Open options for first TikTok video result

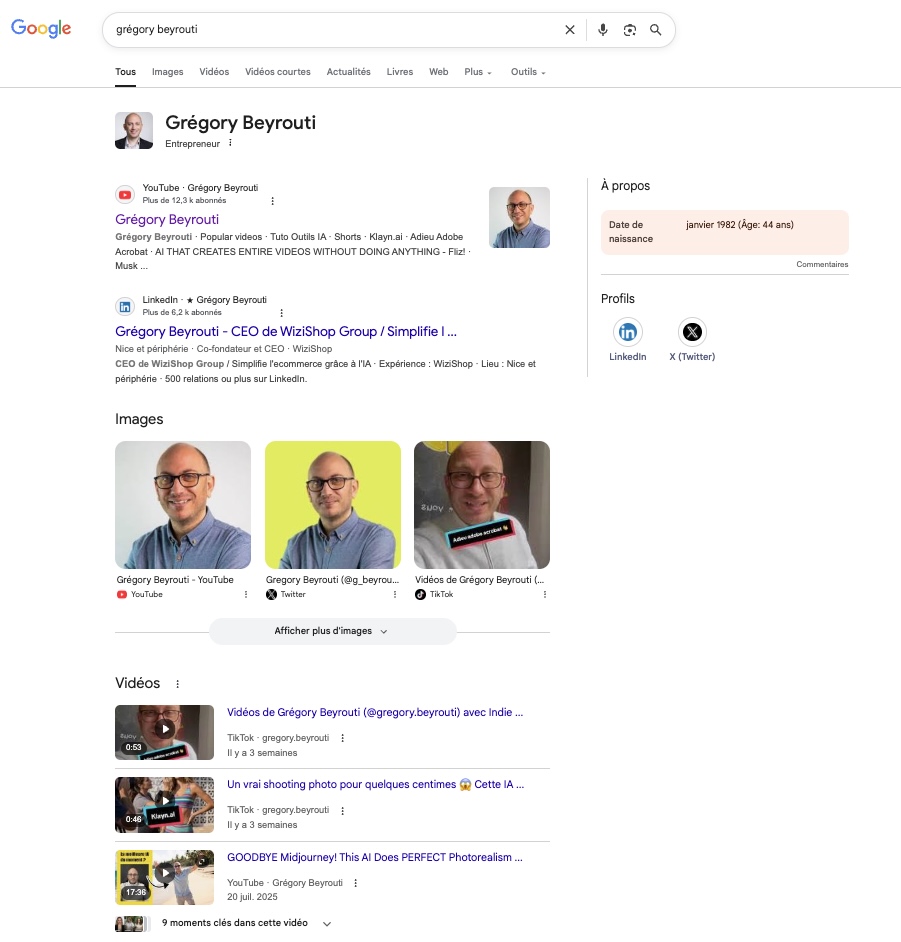tap(342, 738)
